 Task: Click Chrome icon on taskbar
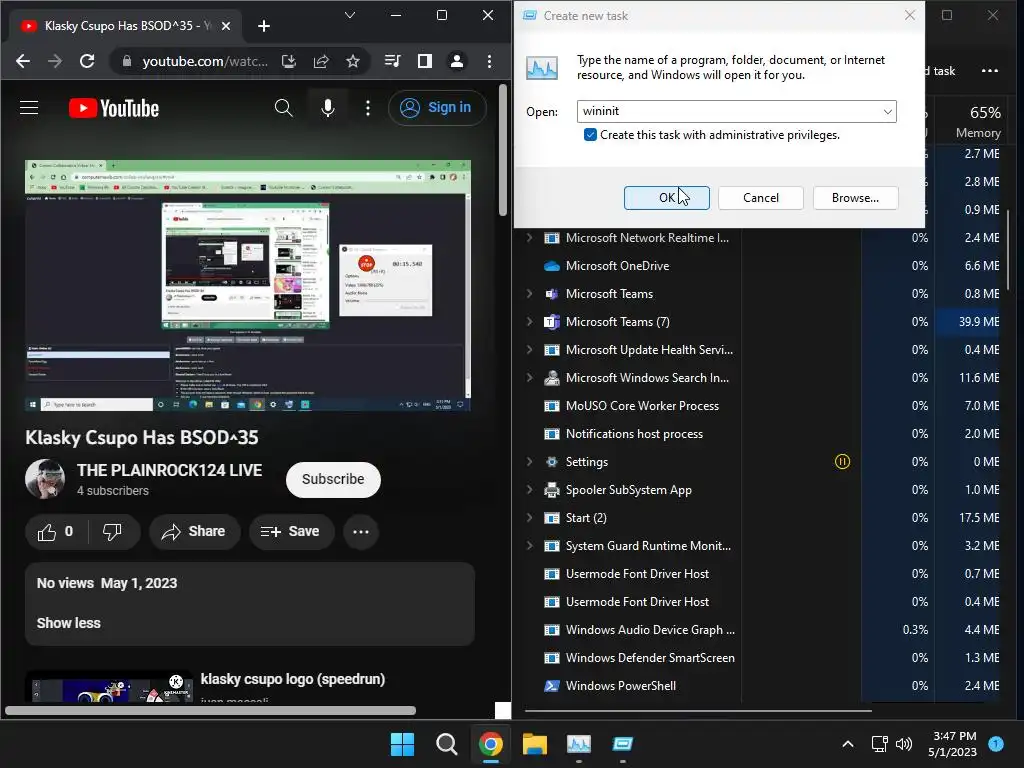490,744
